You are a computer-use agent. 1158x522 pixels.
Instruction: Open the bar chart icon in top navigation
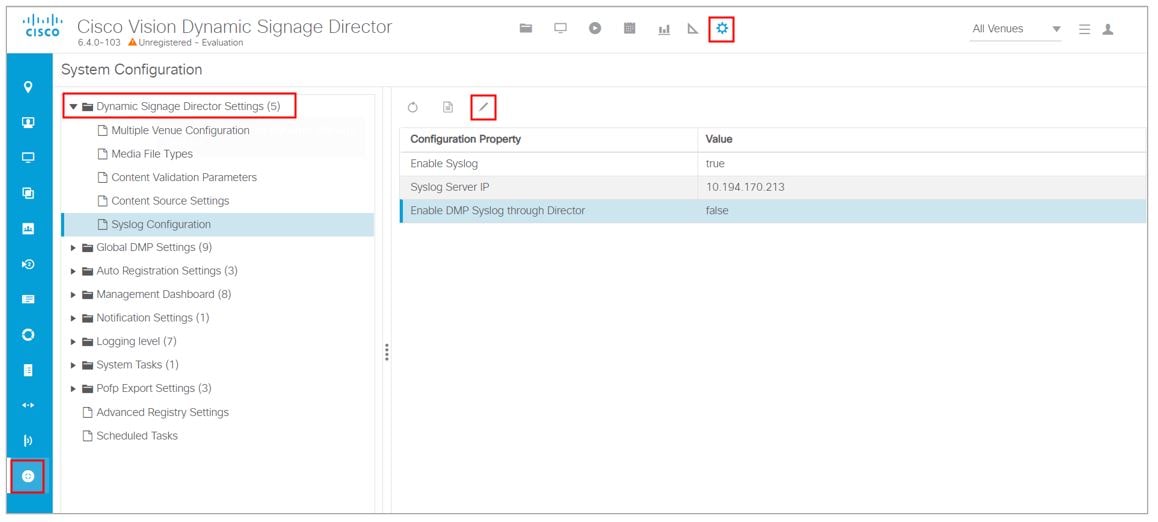click(x=664, y=29)
